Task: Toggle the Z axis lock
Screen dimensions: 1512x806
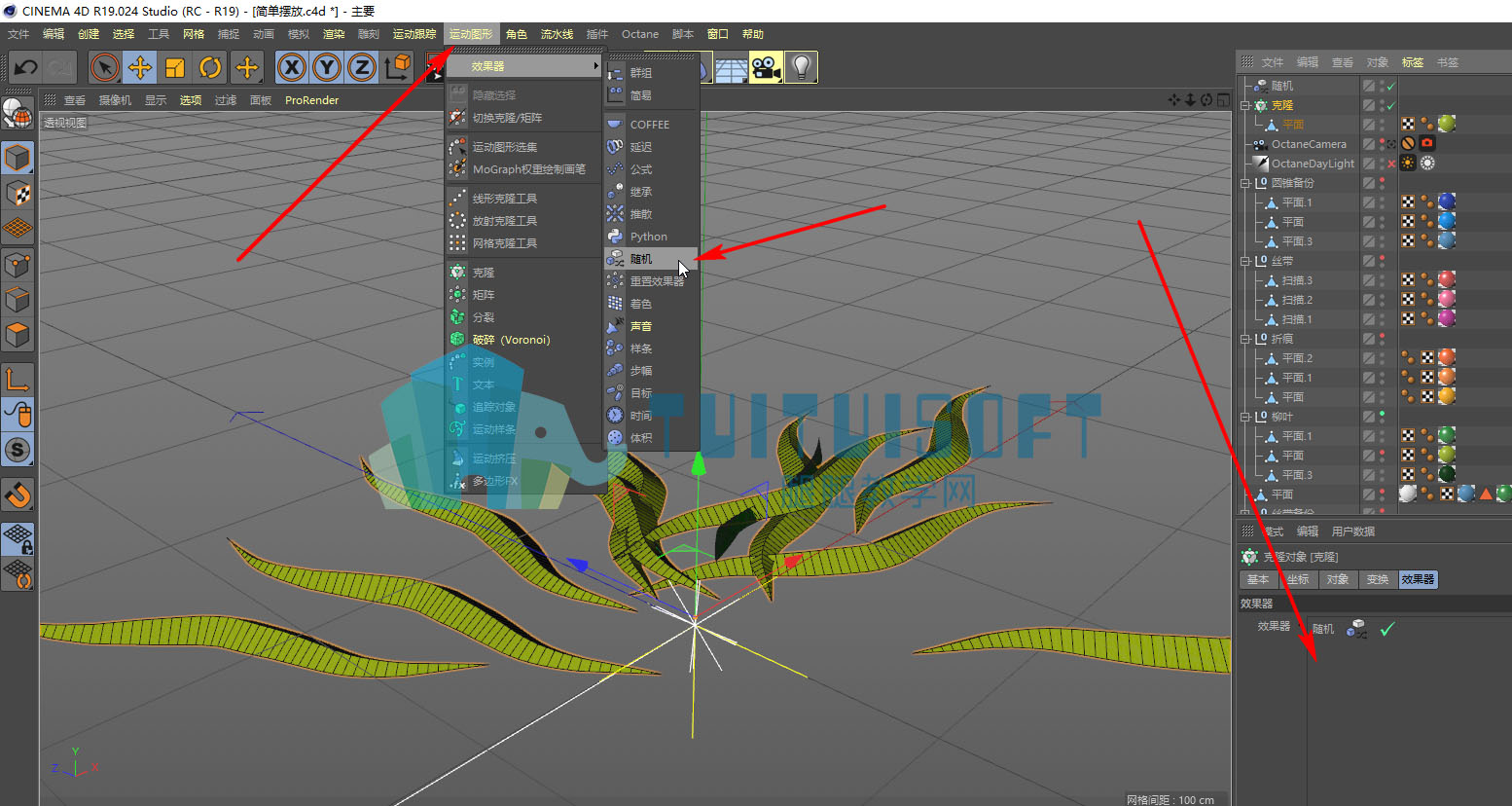Action: pyautogui.click(x=362, y=67)
